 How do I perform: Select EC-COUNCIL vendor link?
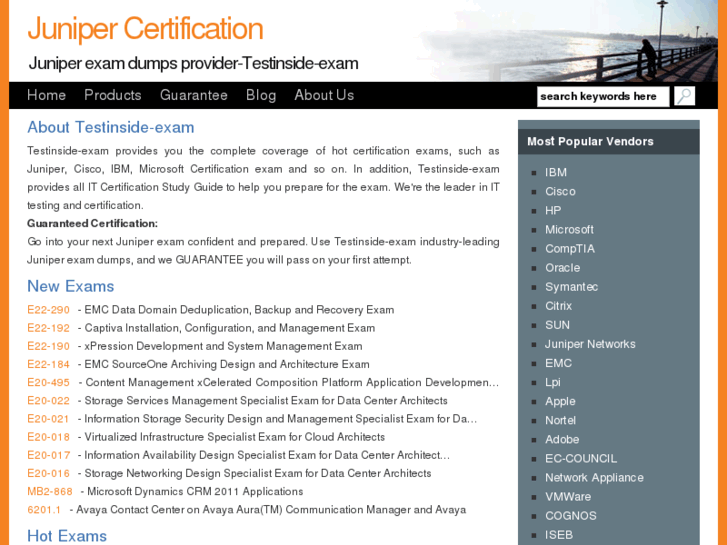pyautogui.click(x=581, y=458)
